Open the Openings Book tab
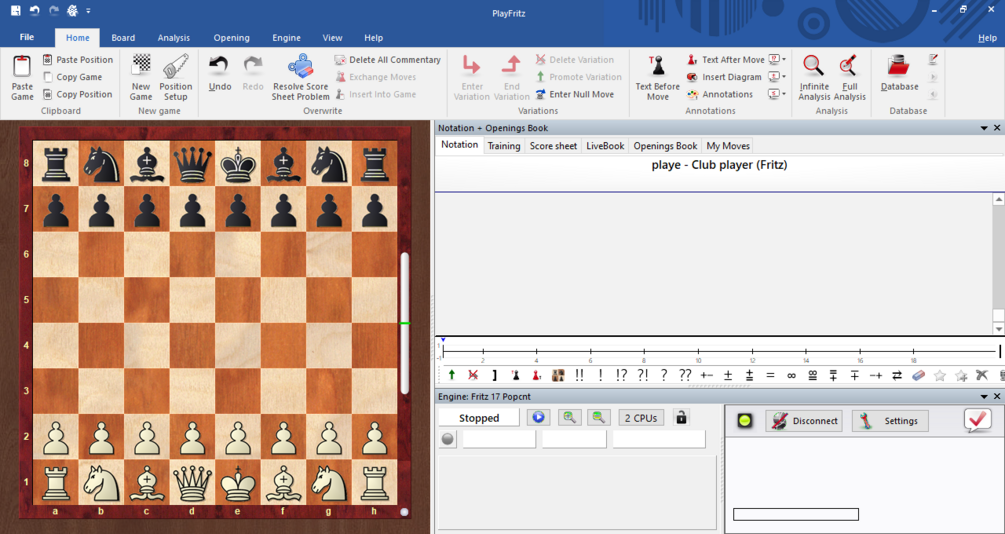The height and width of the screenshot is (534, 1005). (665, 146)
